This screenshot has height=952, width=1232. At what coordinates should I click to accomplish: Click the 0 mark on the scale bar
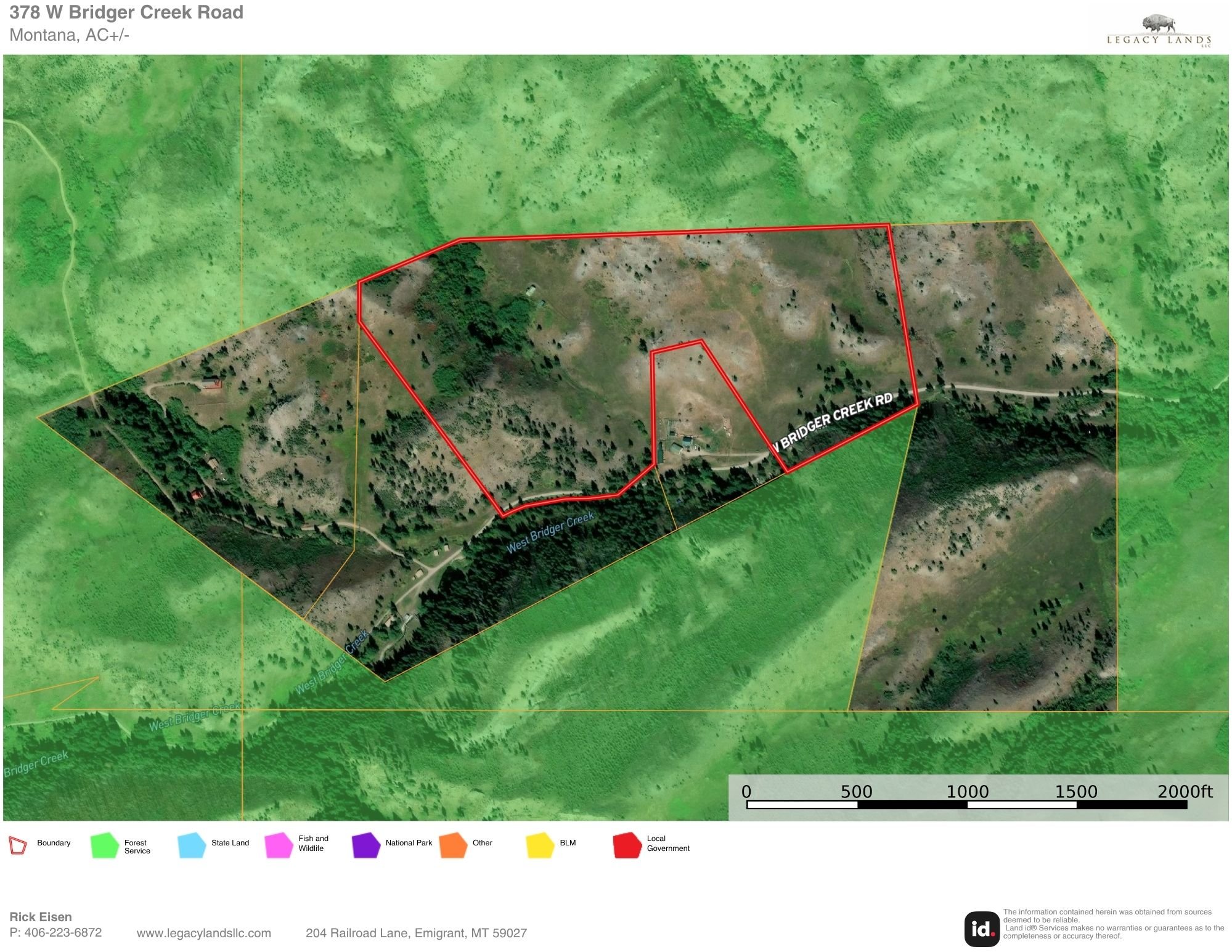(746, 792)
